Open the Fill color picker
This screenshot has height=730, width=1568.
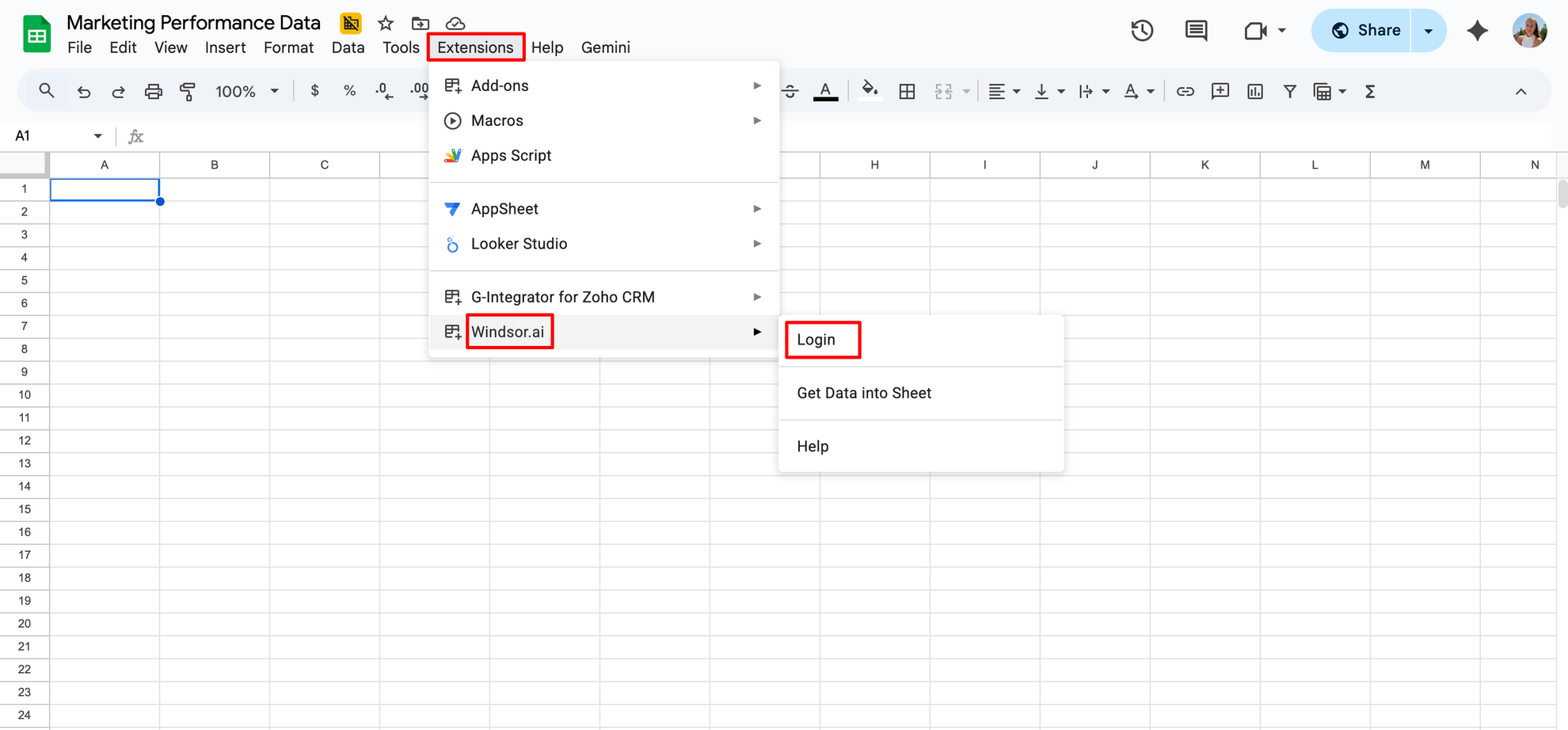pyautogui.click(x=870, y=91)
